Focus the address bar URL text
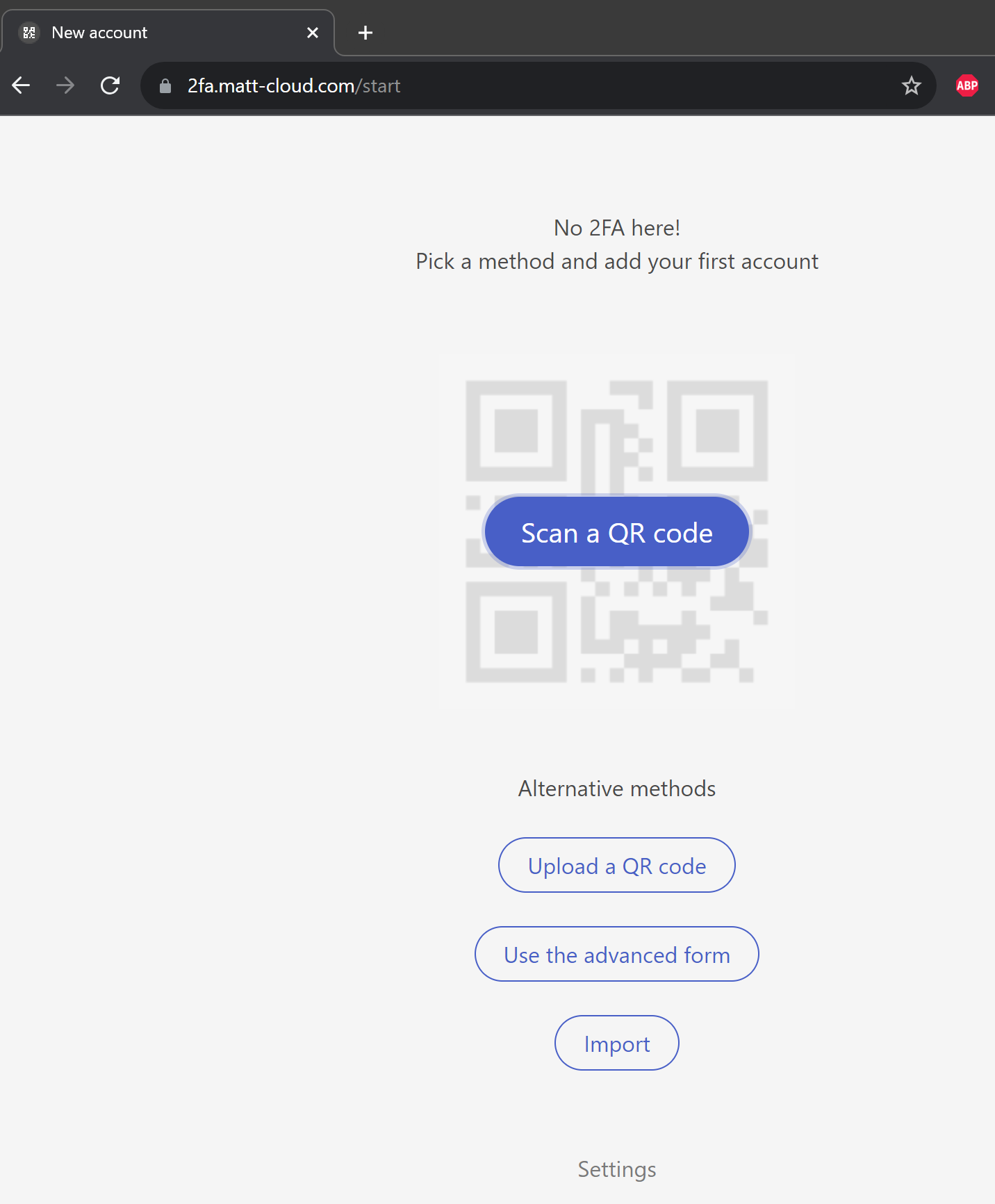The height and width of the screenshot is (1204, 995). 294,86
